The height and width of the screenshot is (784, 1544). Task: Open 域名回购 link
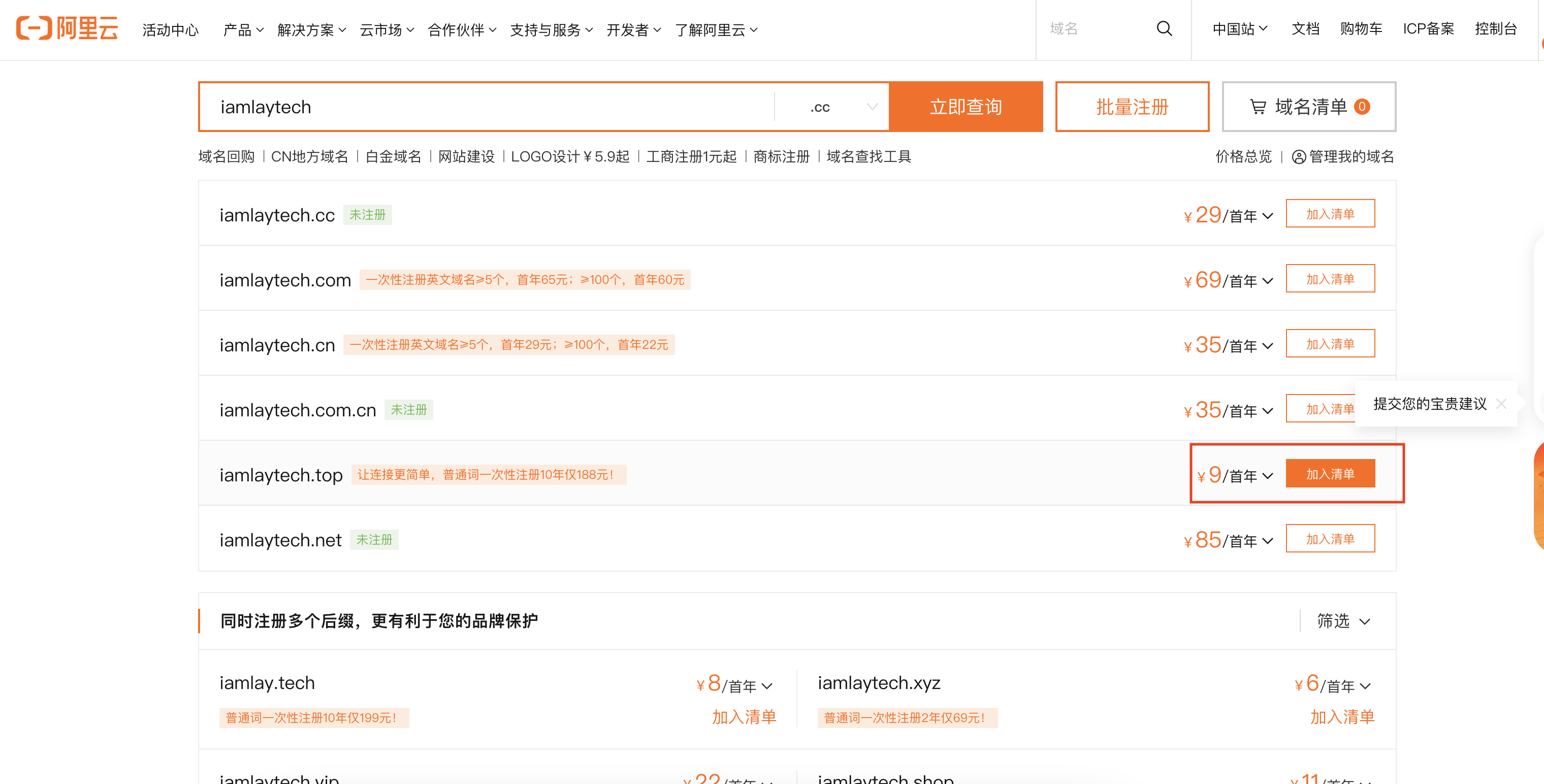click(x=227, y=156)
